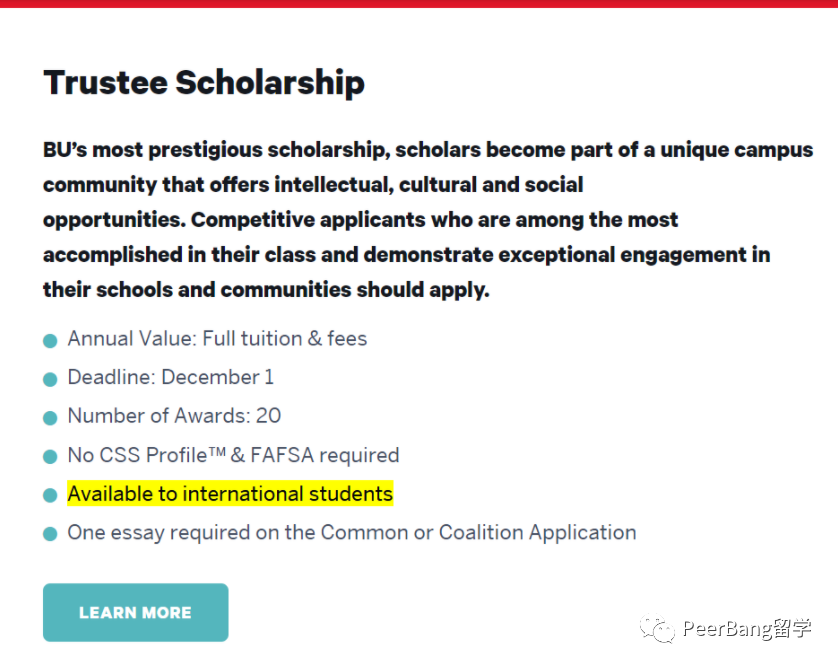The width and height of the screenshot is (838, 667).
Task: Click the teal bullet beside Annual Value
Action: coord(50,340)
